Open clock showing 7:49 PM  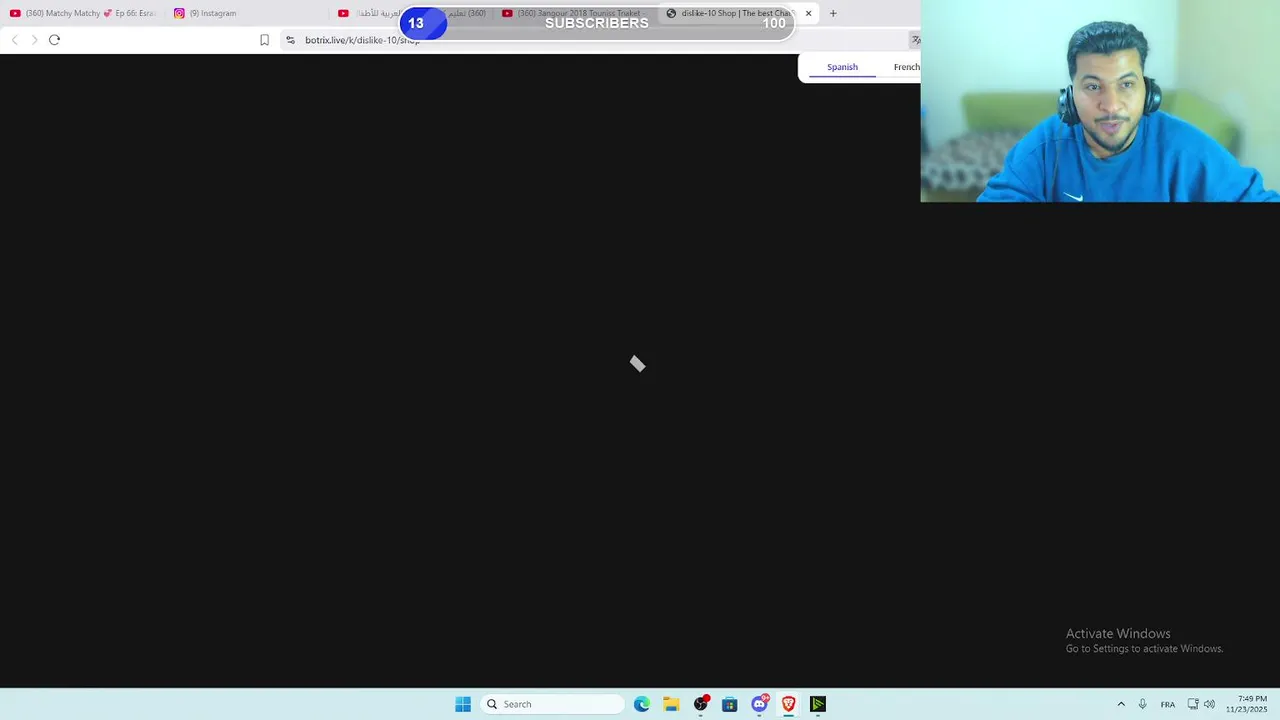1246,704
